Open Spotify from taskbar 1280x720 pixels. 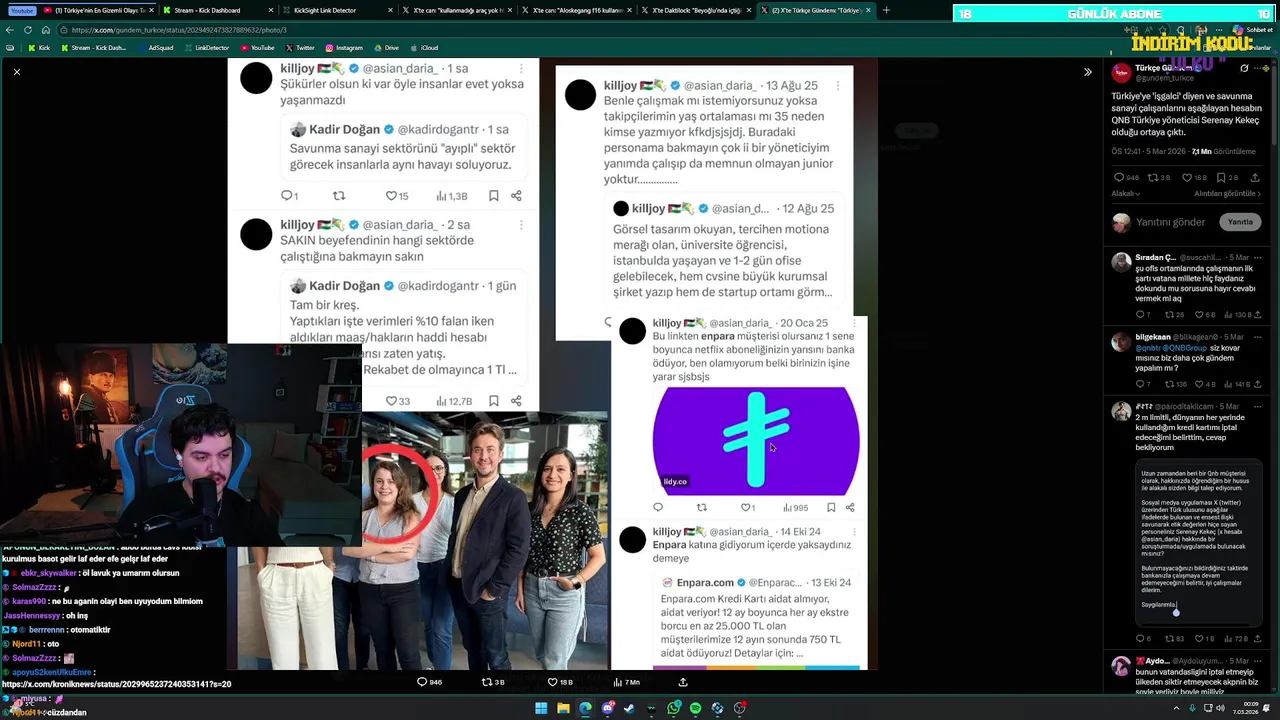click(696, 708)
